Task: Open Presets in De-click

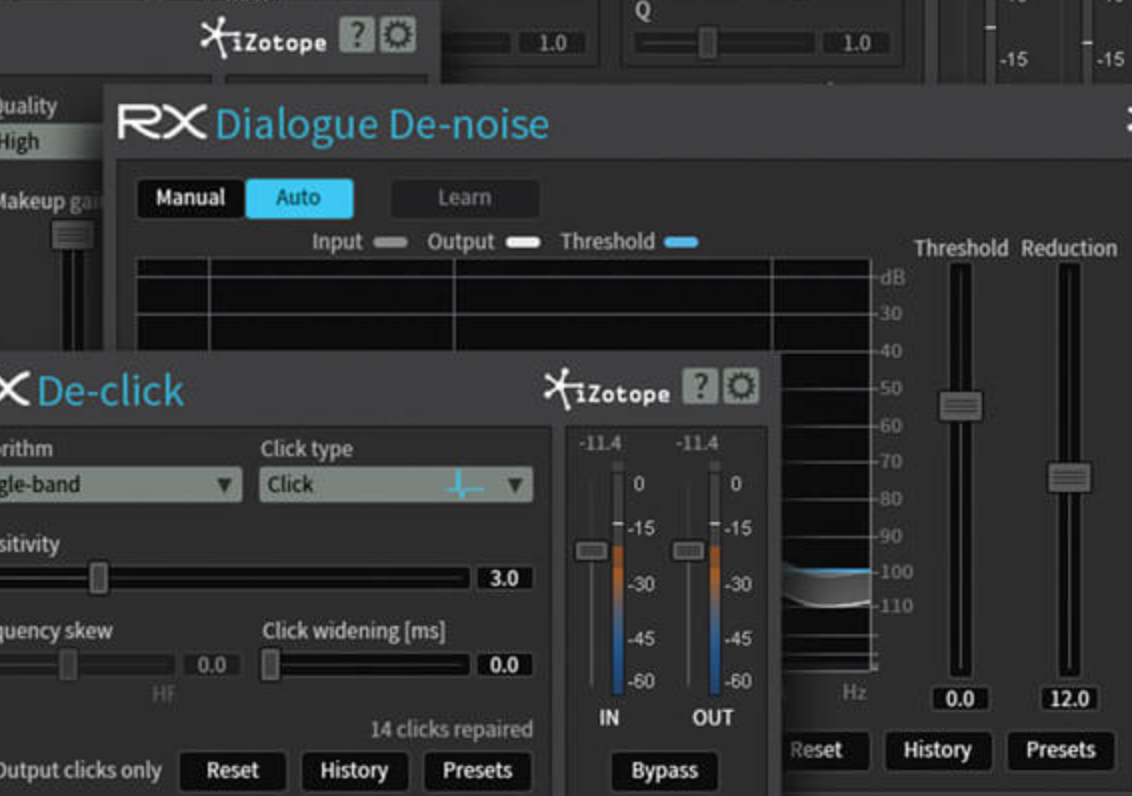Action: pos(477,771)
